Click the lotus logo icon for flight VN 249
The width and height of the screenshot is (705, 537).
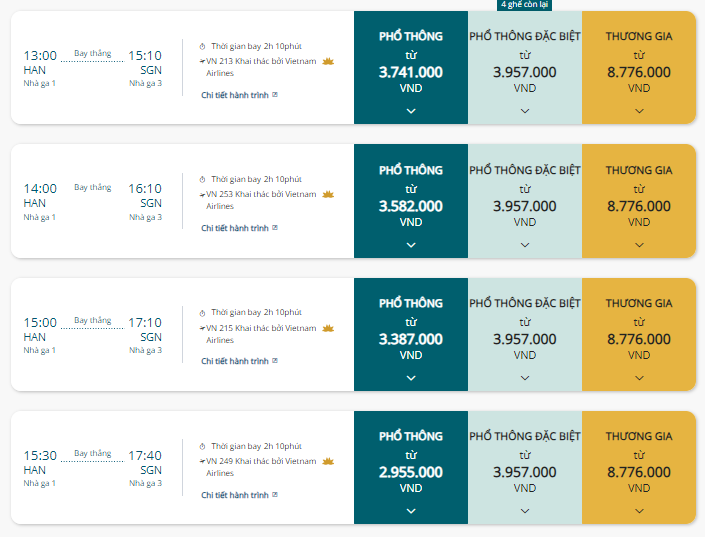pyautogui.click(x=328, y=461)
